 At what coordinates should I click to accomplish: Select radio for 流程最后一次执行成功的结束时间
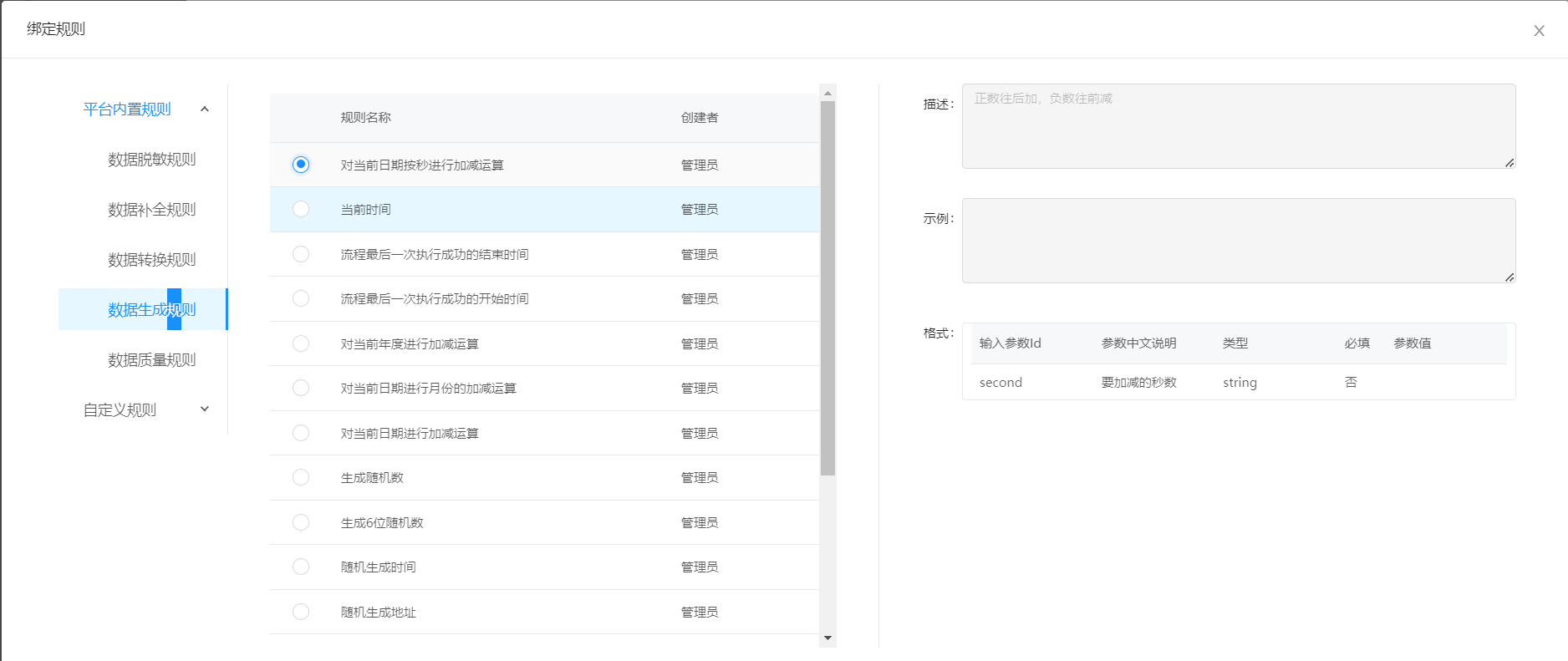click(x=301, y=254)
